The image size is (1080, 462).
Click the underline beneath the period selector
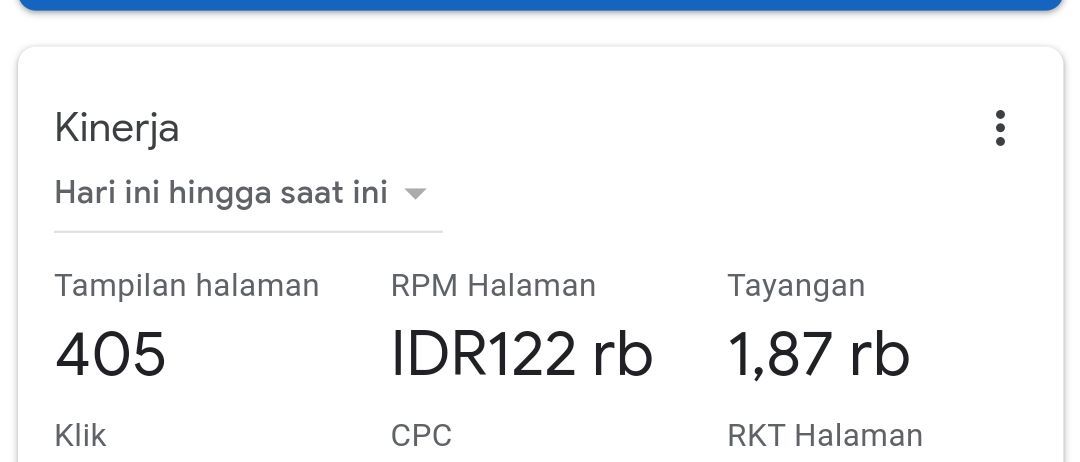248,231
